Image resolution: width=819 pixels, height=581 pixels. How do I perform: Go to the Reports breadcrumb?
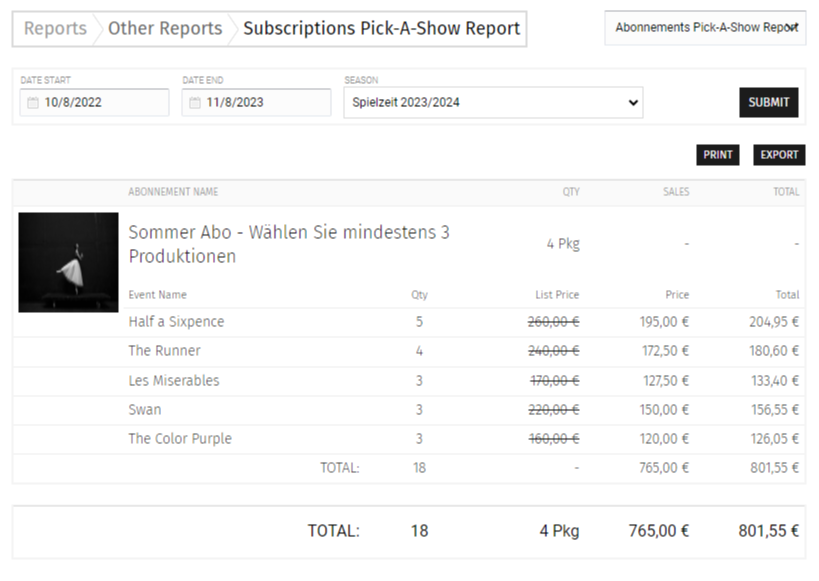pos(55,29)
